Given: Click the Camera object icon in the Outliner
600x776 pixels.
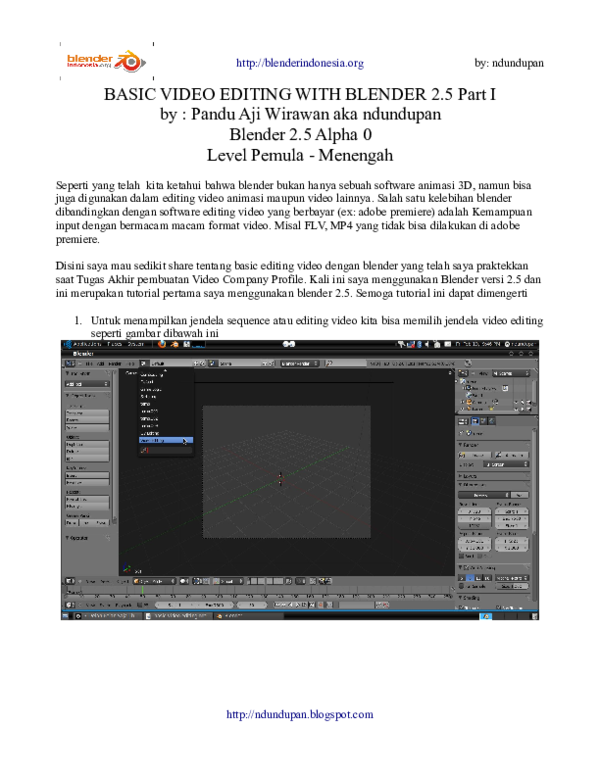Looking at the screenshot, I should pyautogui.click(x=469, y=402).
